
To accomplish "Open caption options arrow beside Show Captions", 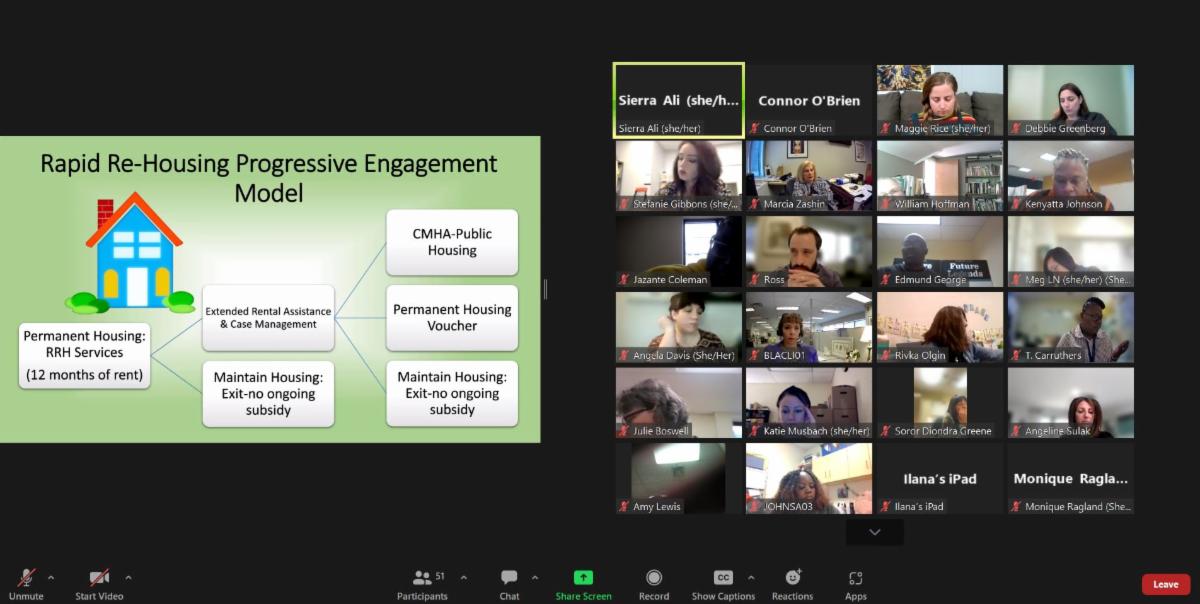I will coord(751,577).
